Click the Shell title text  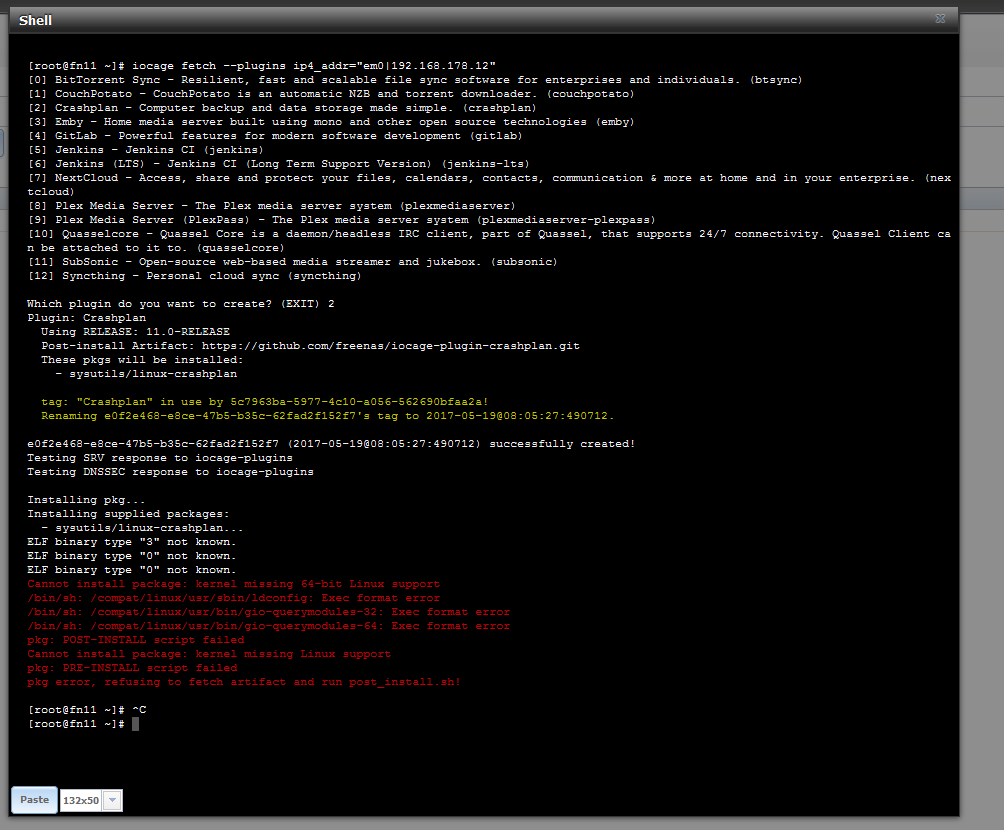click(x=35, y=20)
